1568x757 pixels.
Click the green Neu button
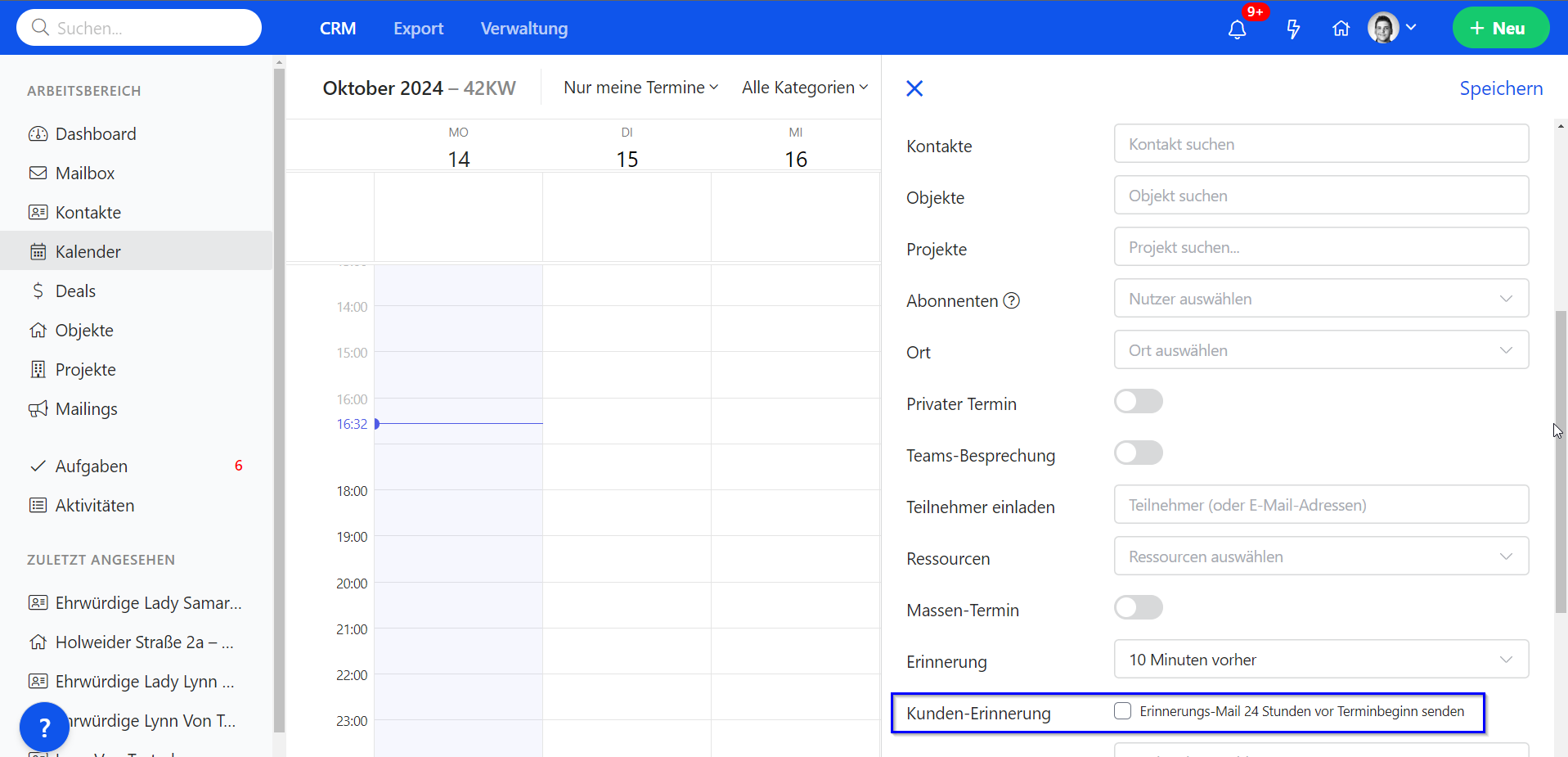(1500, 29)
